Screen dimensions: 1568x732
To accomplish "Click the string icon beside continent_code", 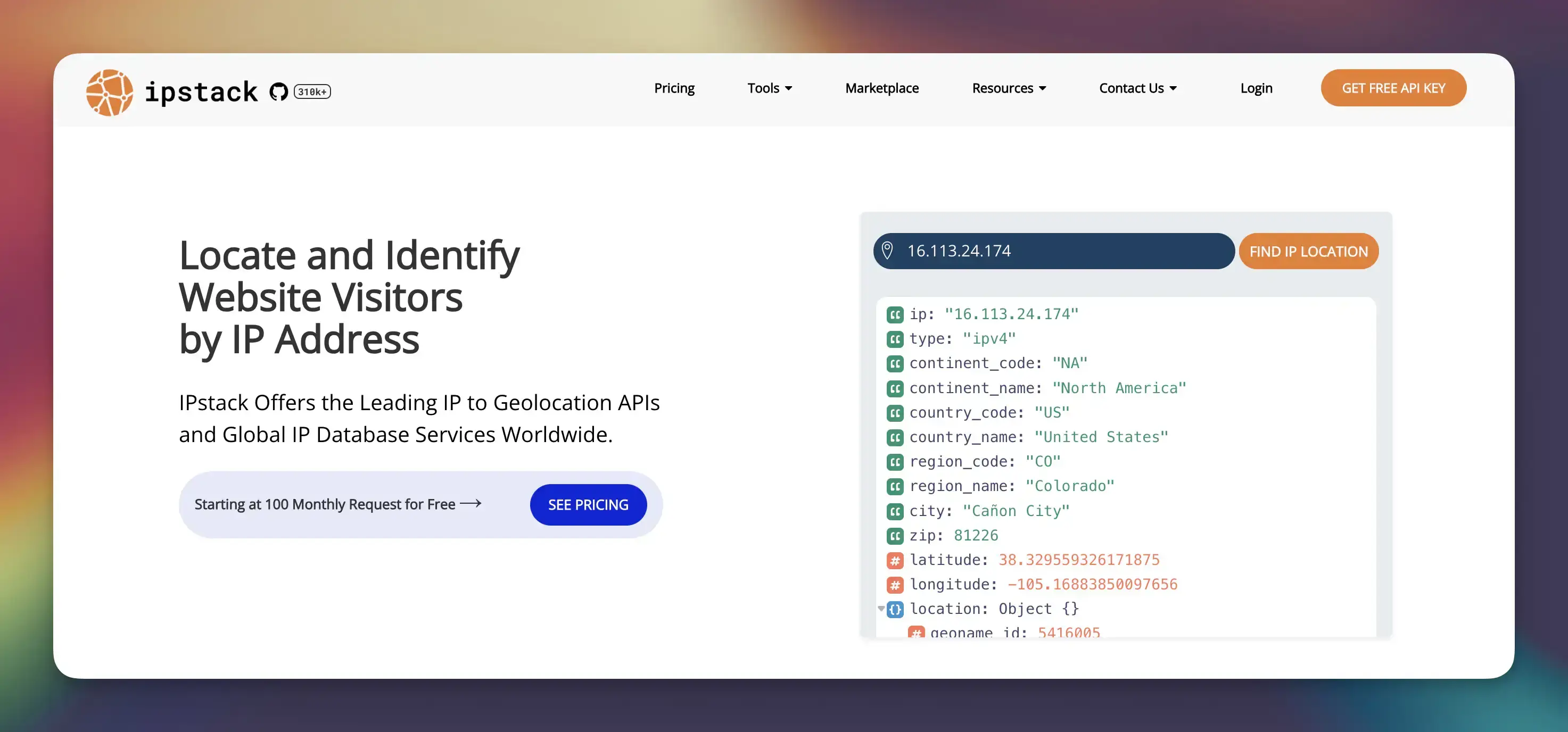I will [x=895, y=364].
